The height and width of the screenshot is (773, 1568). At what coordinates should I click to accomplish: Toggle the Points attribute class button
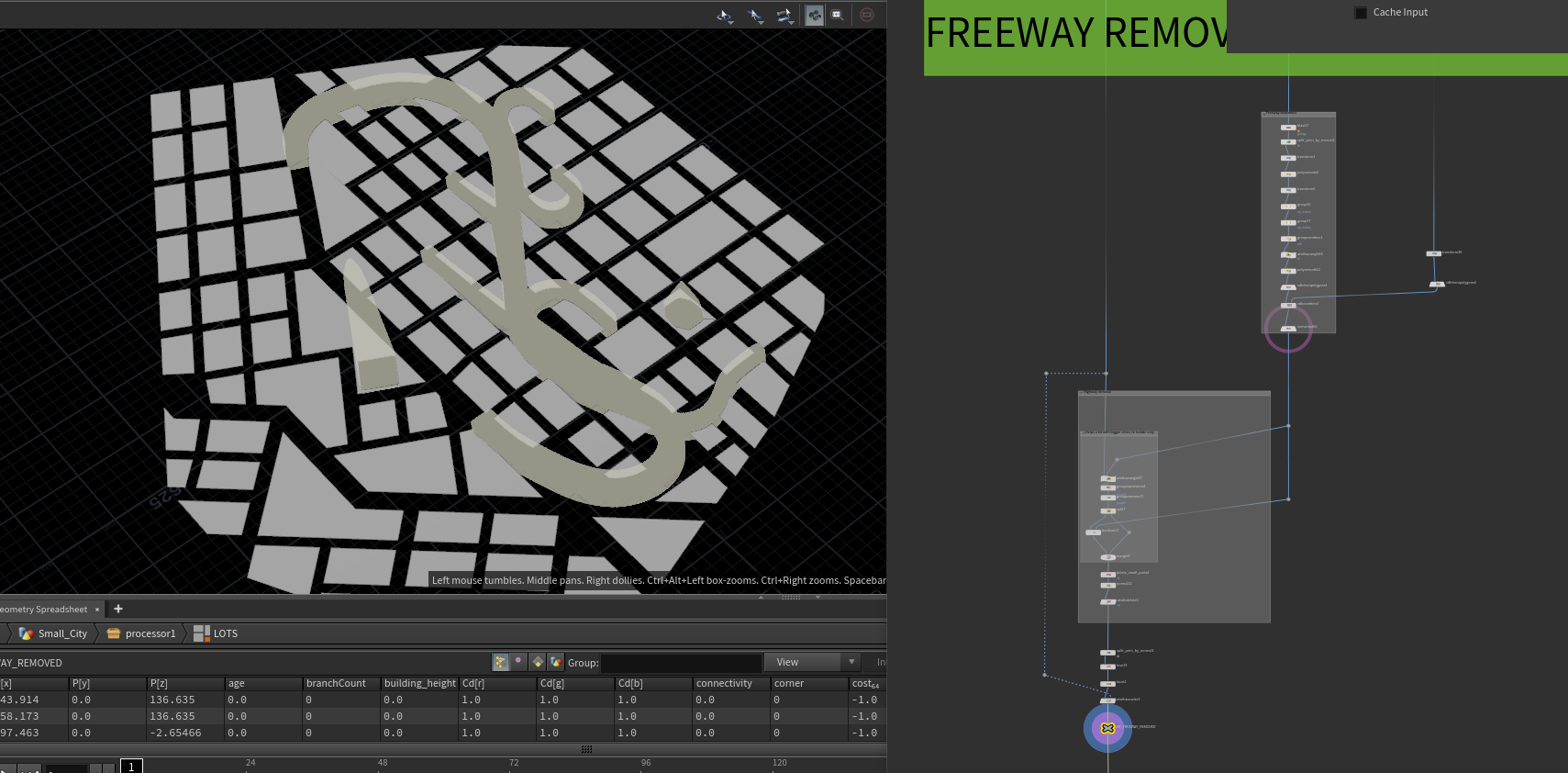[x=500, y=662]
